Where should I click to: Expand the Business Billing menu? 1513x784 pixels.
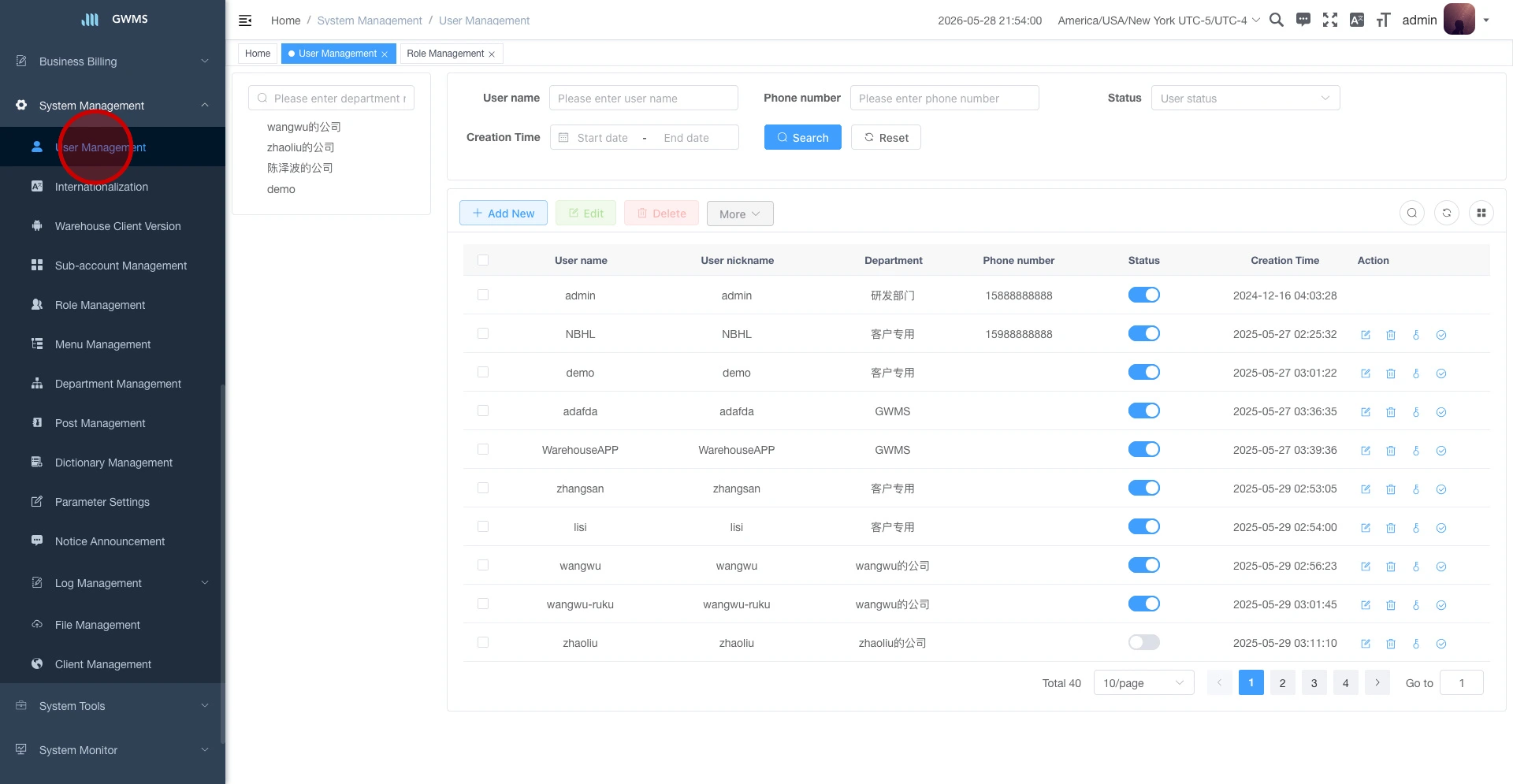(113, 61)
